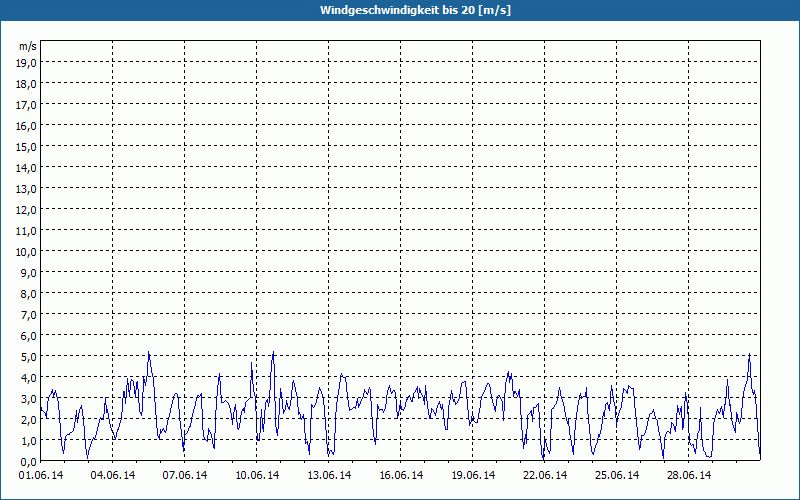Select the 14,0 y-axis value
This screenshot has width=800, height=500.
coord(26,168)
